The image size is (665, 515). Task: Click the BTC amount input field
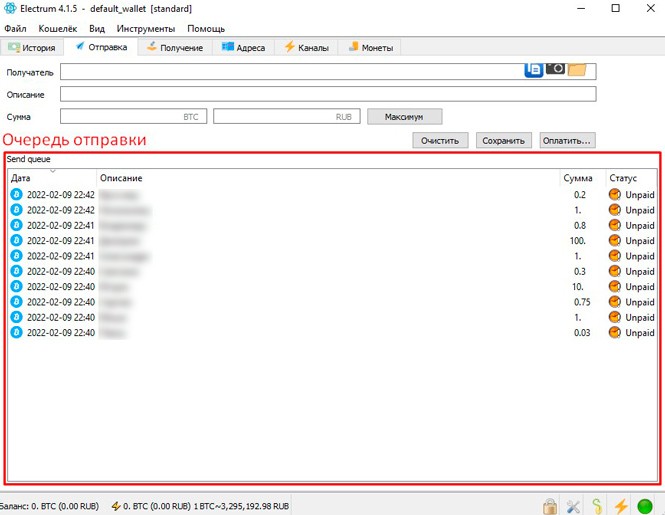pyautogui.click(x=134, y=117)
